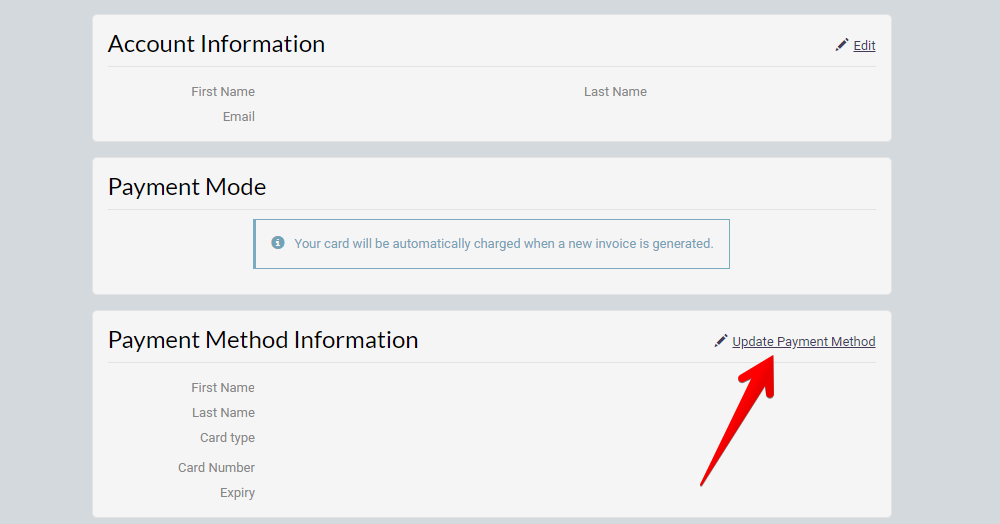Viewport: 1000px width, 524px height.
Task: Click the Payment Method First Name label
Action: click(x=223, y=388)
